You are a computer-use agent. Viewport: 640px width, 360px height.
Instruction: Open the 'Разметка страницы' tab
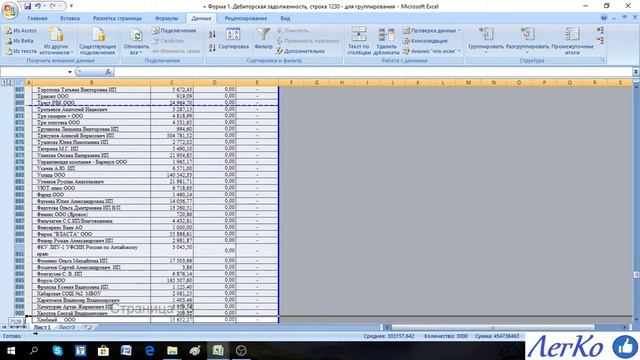[x=117, y=18]
